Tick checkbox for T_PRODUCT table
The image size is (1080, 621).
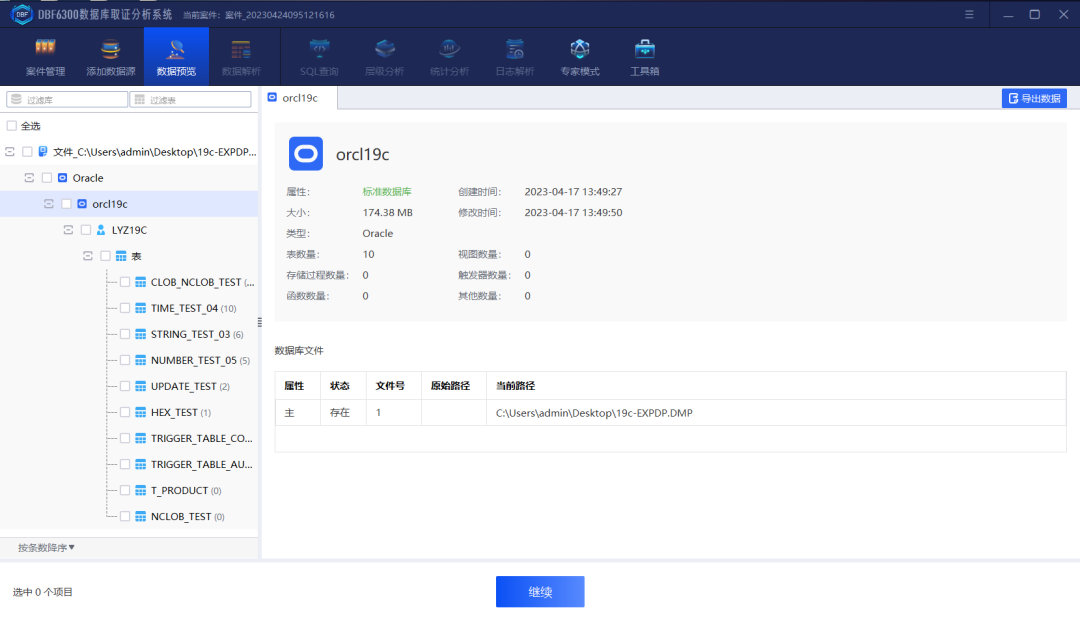coord(125,490)
